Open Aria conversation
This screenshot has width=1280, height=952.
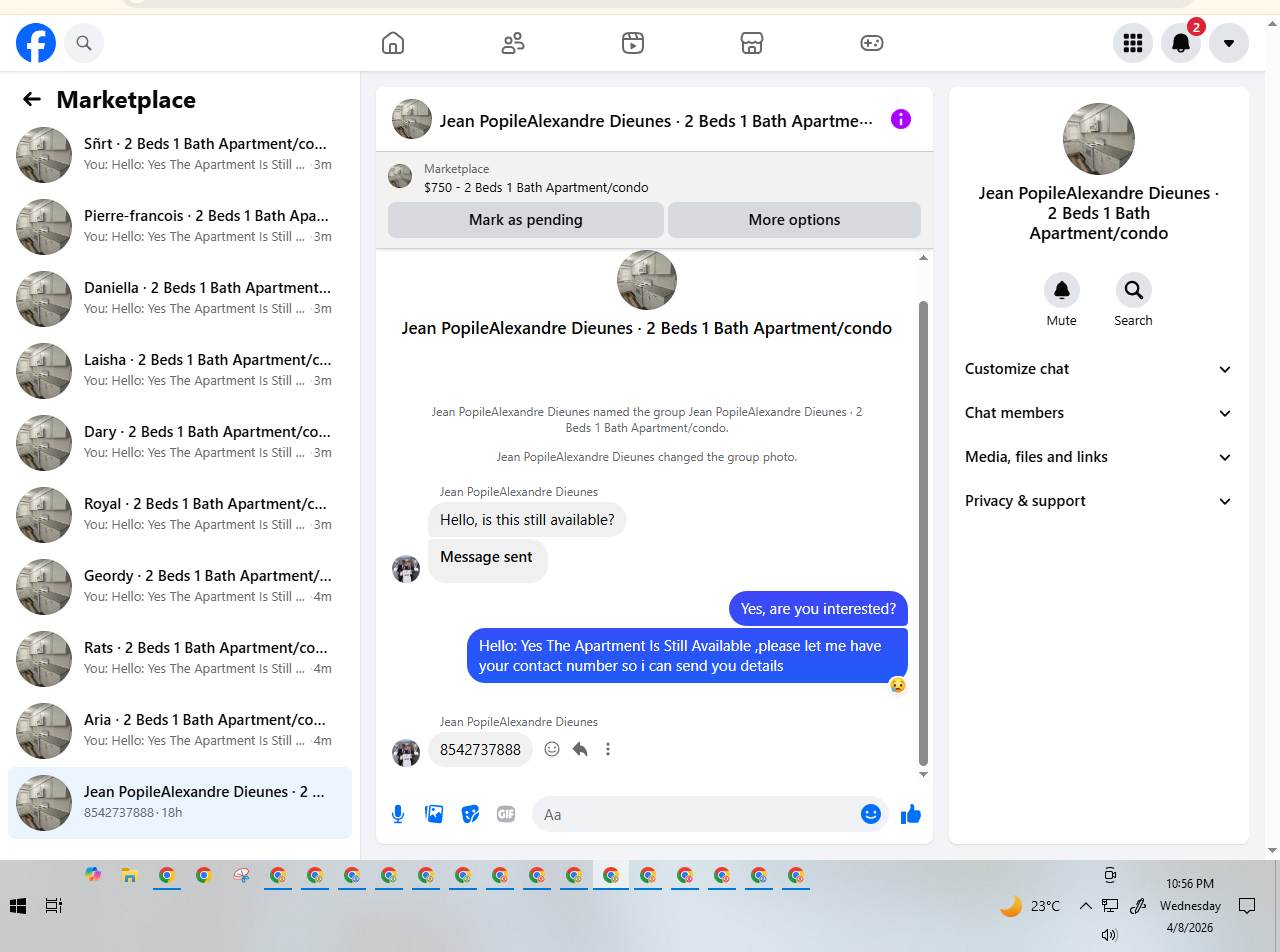click(180, 731)
